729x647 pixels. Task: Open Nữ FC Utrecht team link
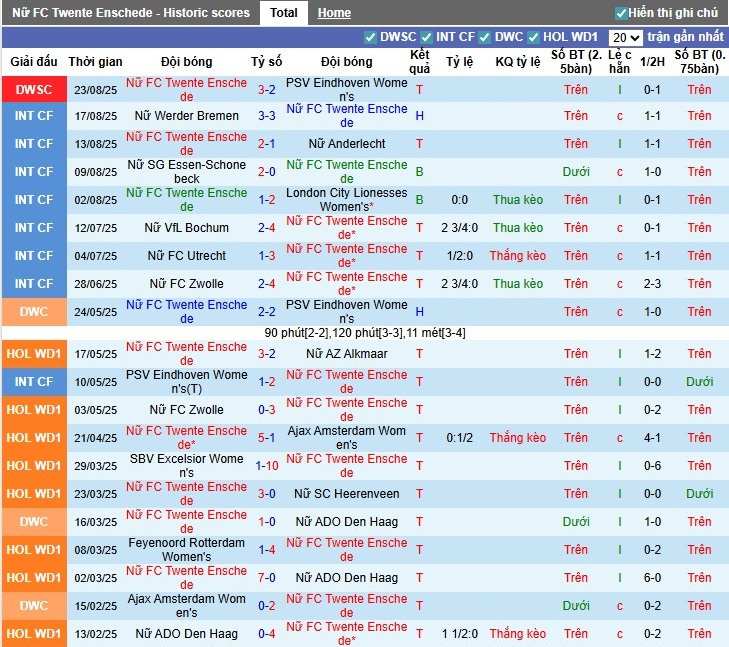point(186,256)
